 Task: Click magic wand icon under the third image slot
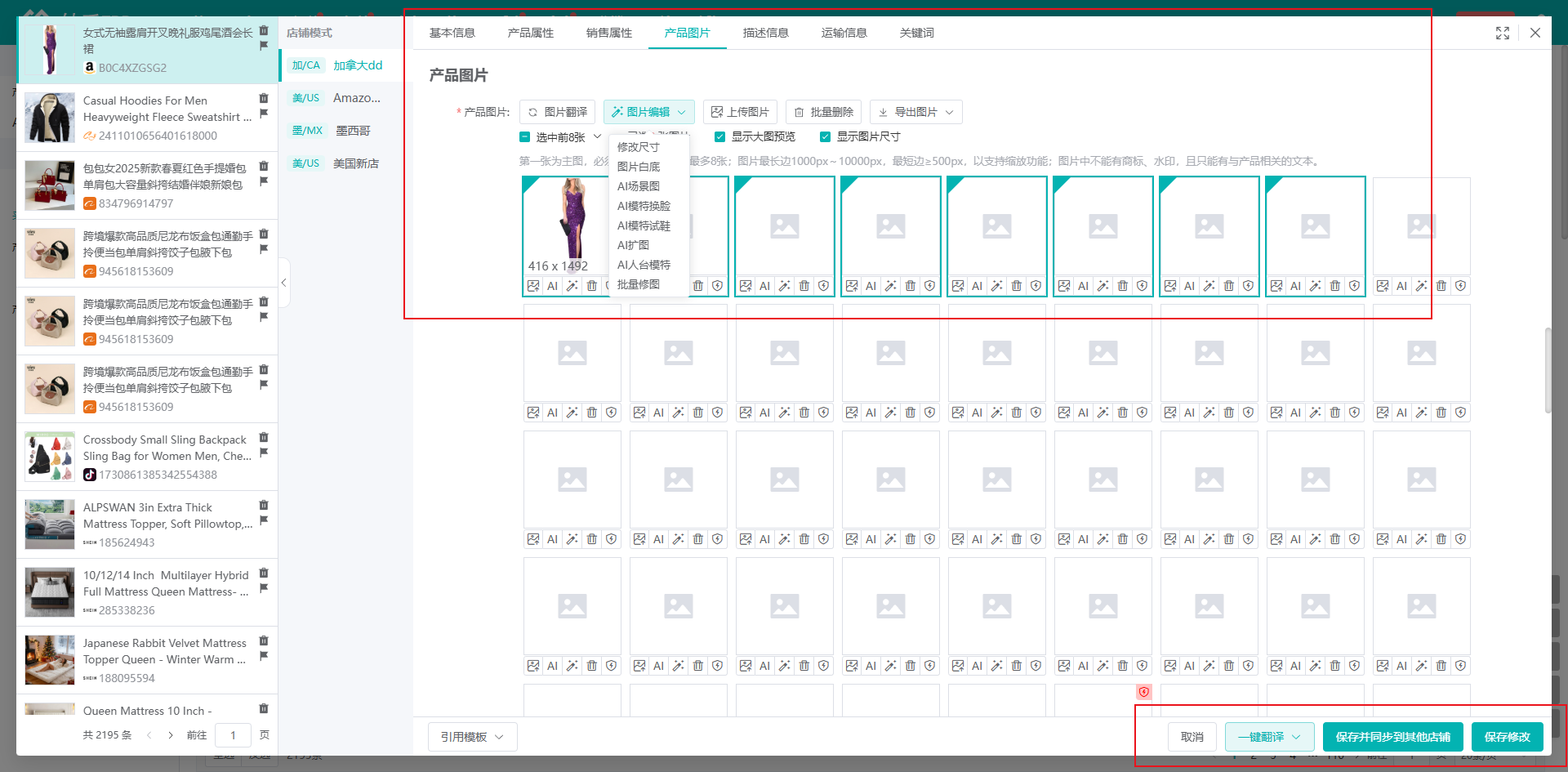(x=784, y=286)
